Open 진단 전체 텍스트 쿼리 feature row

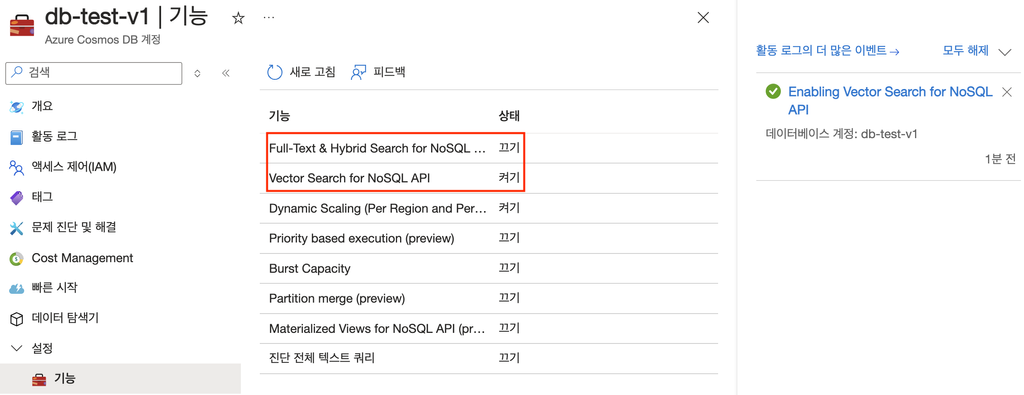click(x=322, y=358)
